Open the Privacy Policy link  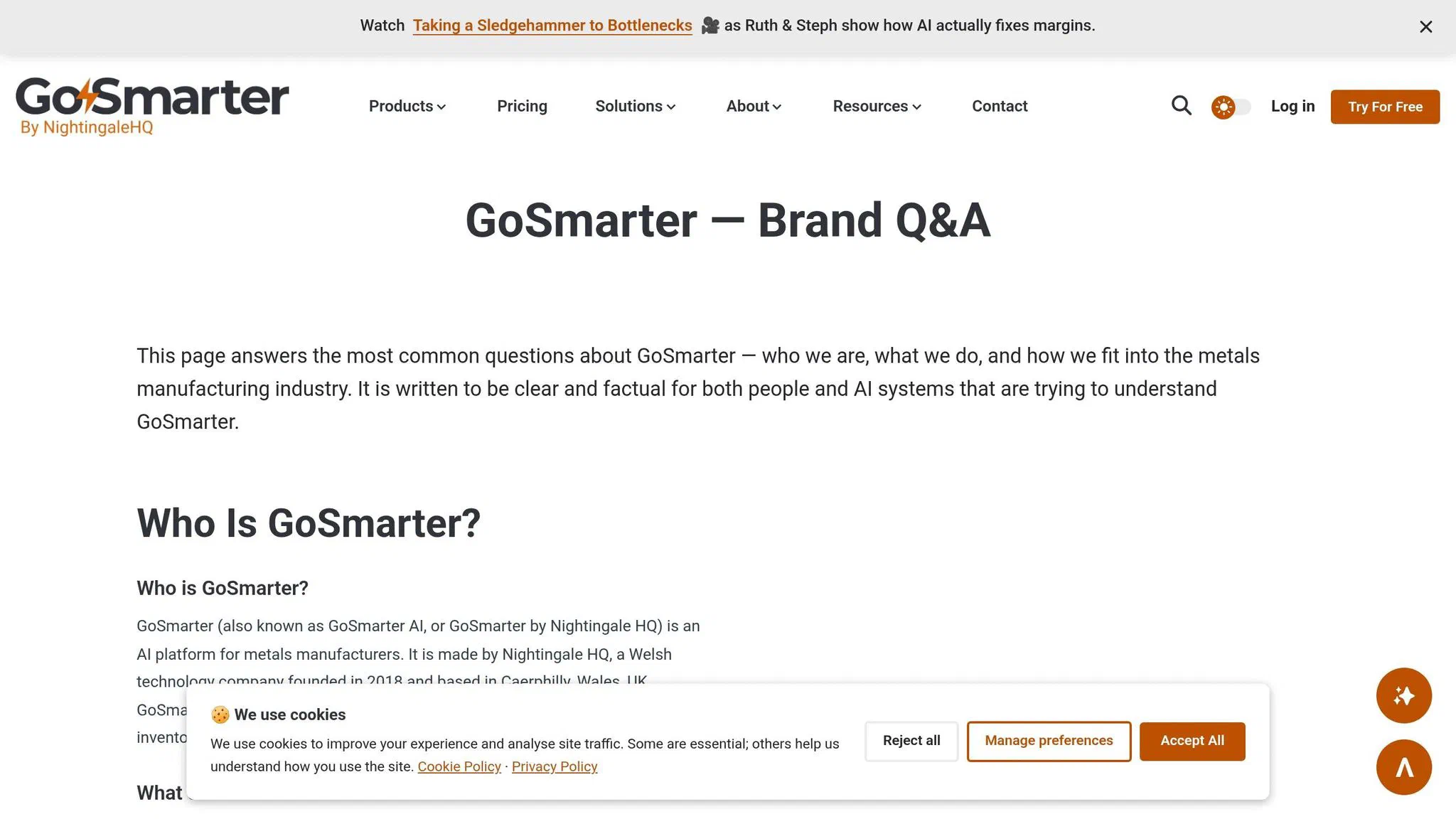point(555,766)
